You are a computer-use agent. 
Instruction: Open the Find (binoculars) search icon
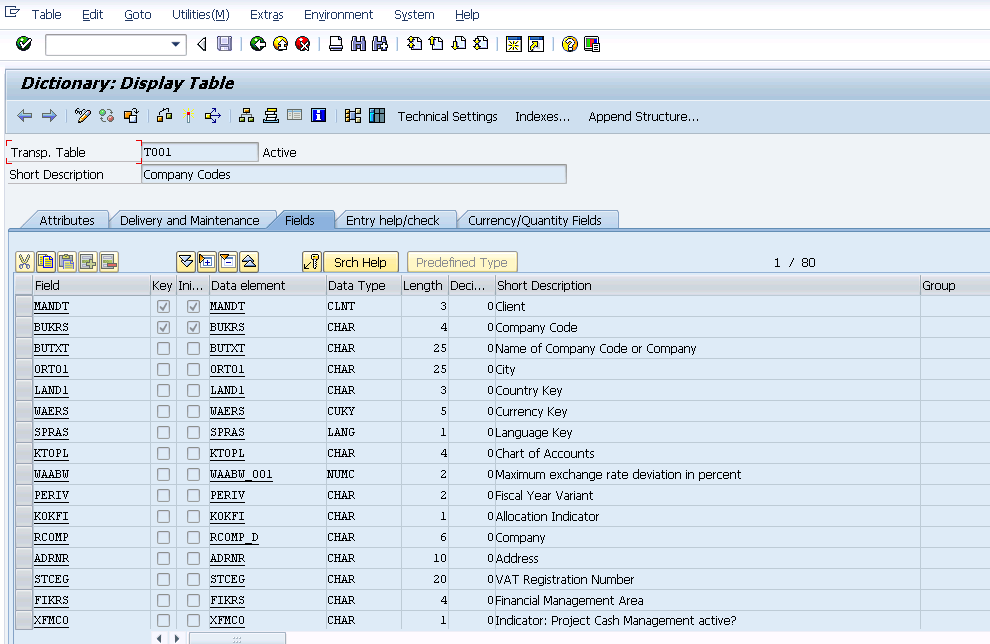(356, 44)
